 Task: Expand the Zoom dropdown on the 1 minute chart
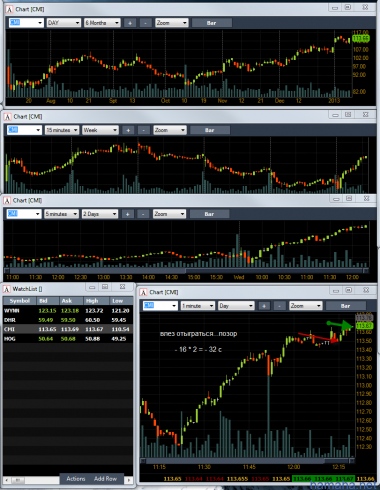(305, 306)
